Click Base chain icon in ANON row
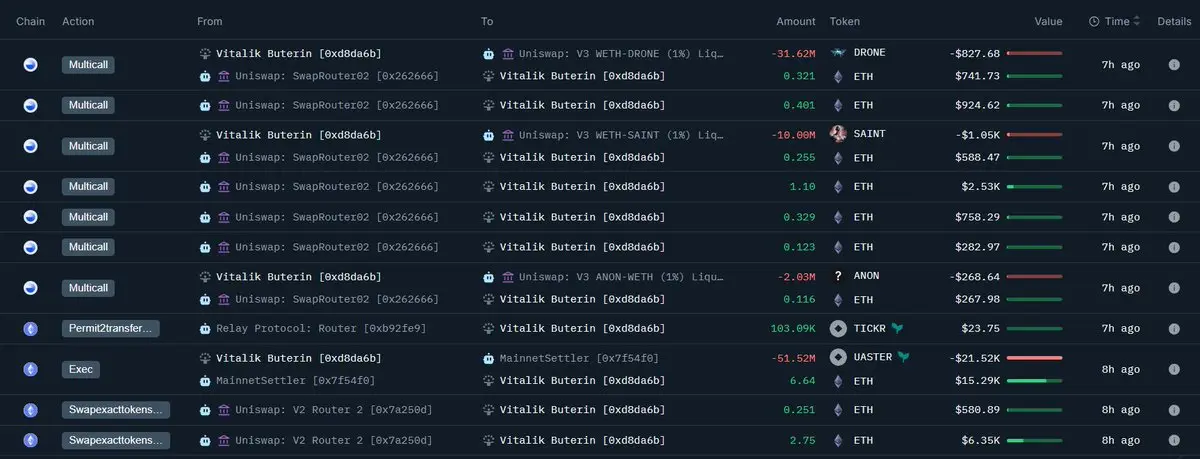This screenshot has height=459, width=1200. coord(30,288)
